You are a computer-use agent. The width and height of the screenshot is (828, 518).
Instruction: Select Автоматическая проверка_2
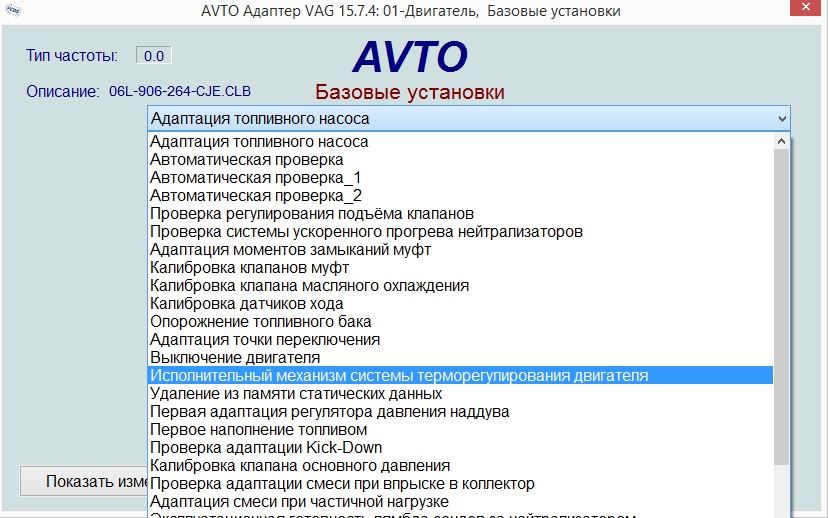click(460, 195)
